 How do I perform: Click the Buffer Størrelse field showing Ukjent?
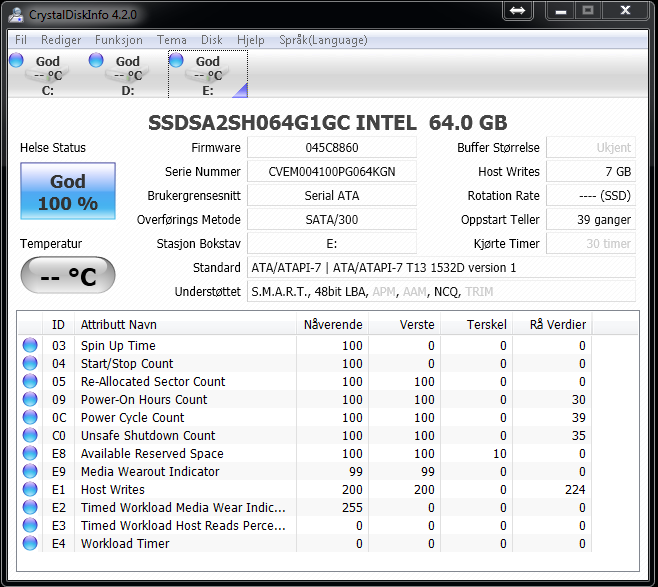(591, 148)
